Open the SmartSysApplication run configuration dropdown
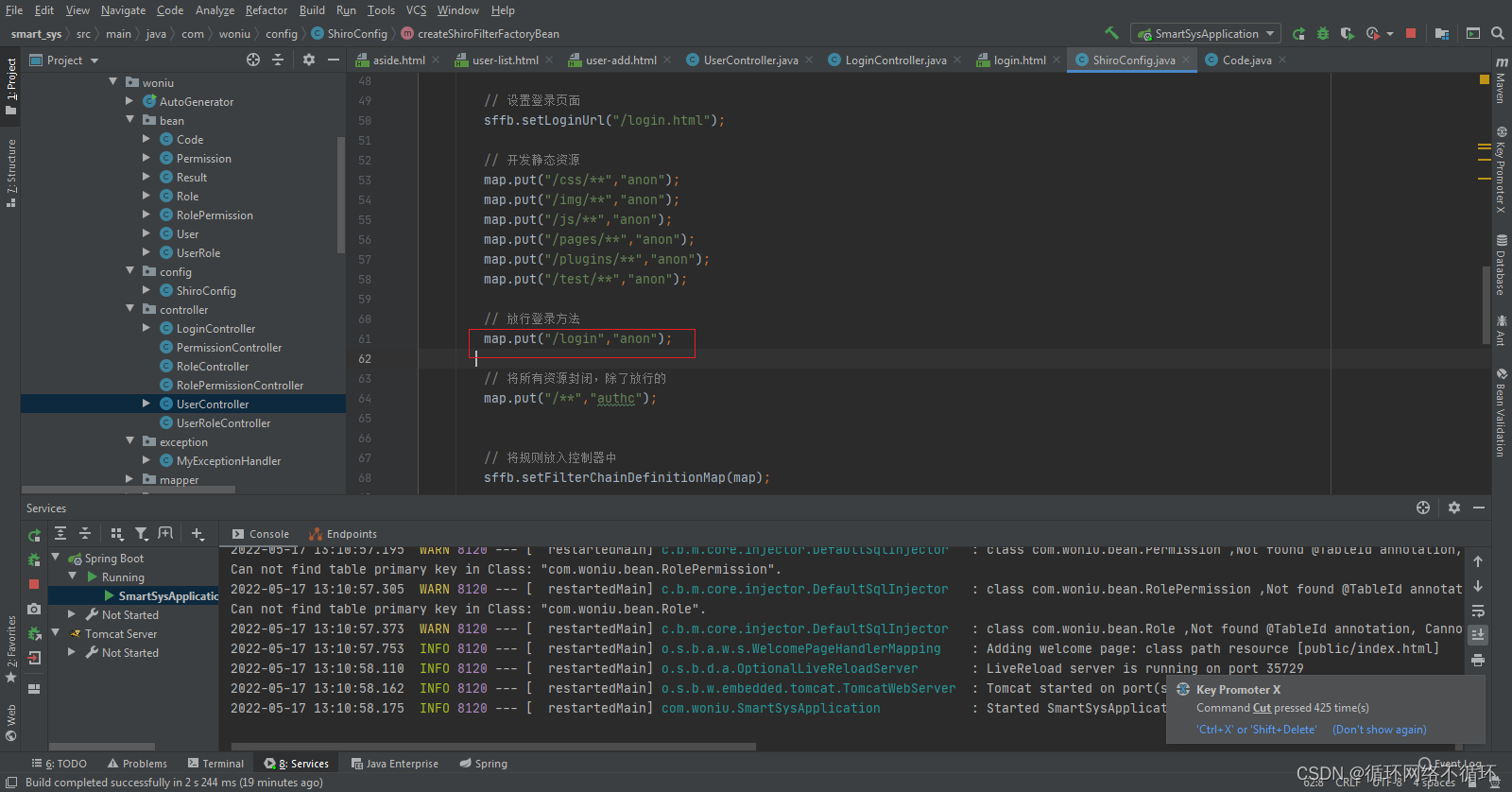1512x792 pixels. tap(1206, 33)
